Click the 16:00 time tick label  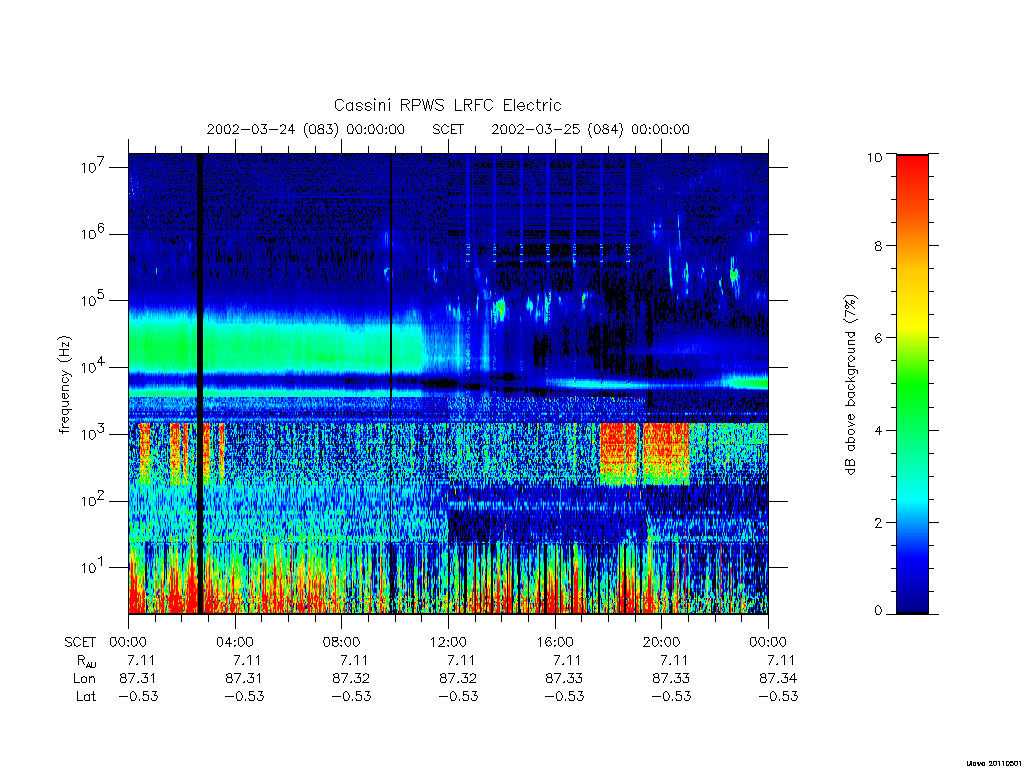[x=554, y=642]
